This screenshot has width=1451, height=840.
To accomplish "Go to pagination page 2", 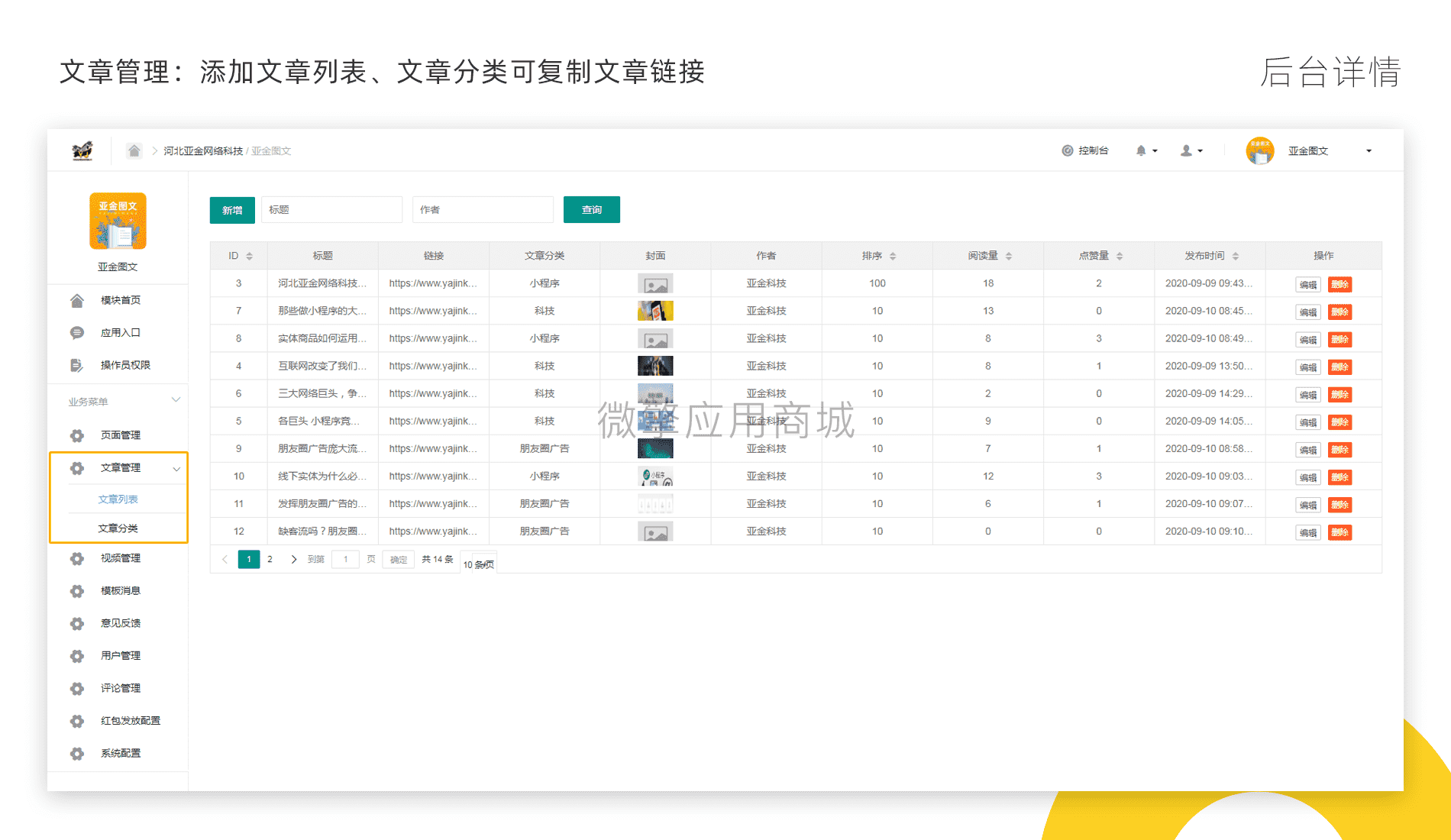I will pyautogui.click(x=270, y=559).
